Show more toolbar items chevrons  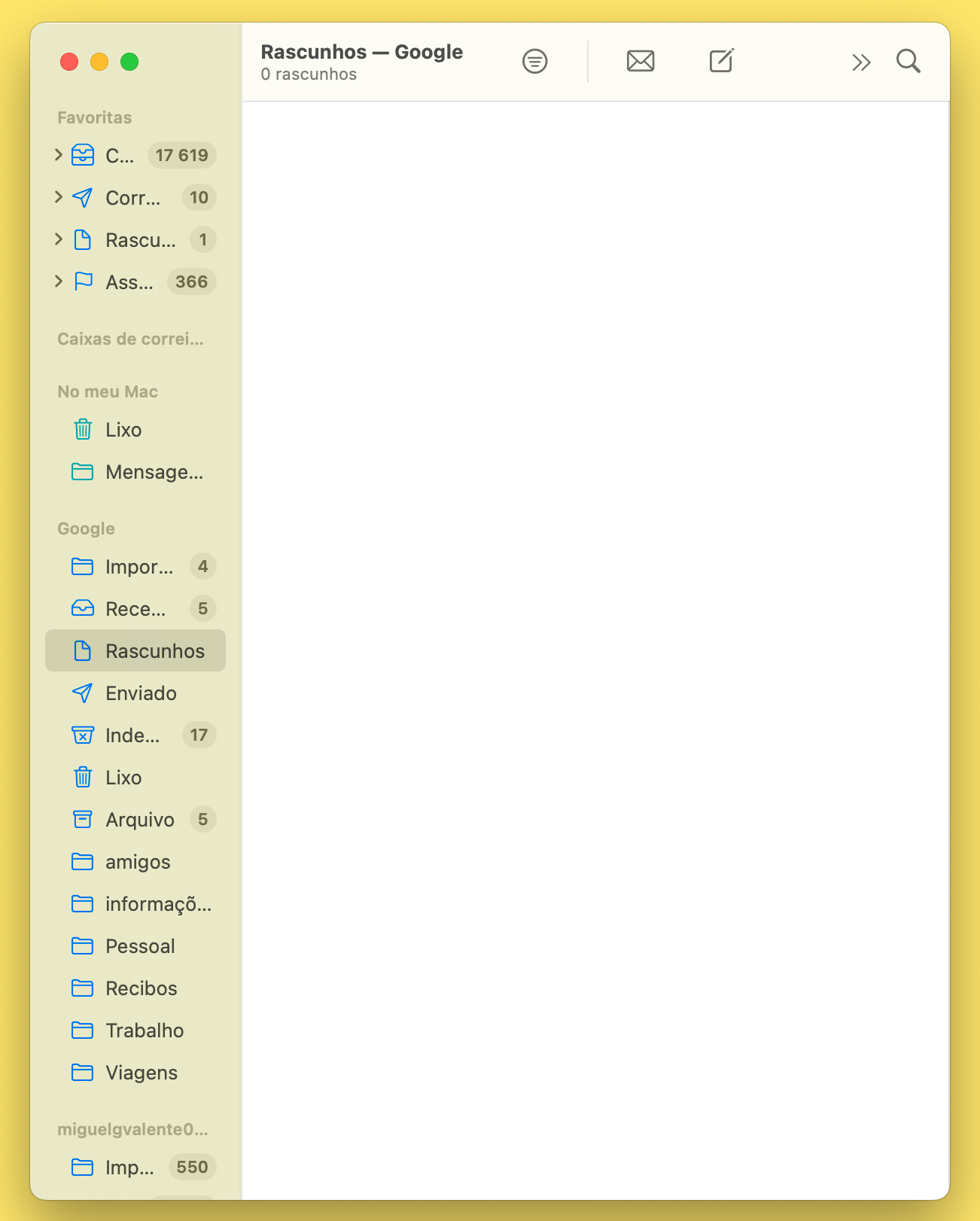point(861,62)
